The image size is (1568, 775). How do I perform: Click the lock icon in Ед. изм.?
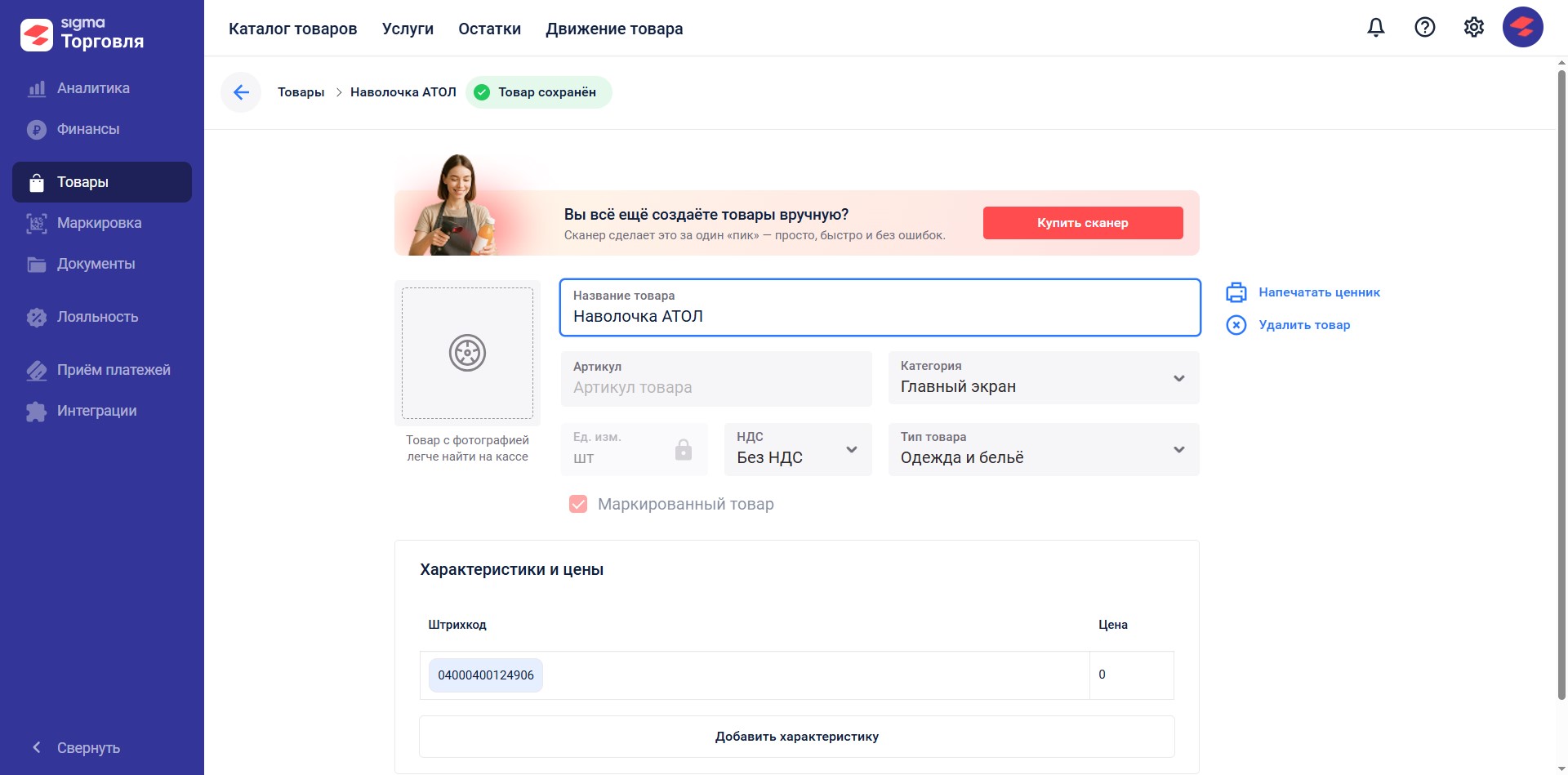tap(684, 449)
